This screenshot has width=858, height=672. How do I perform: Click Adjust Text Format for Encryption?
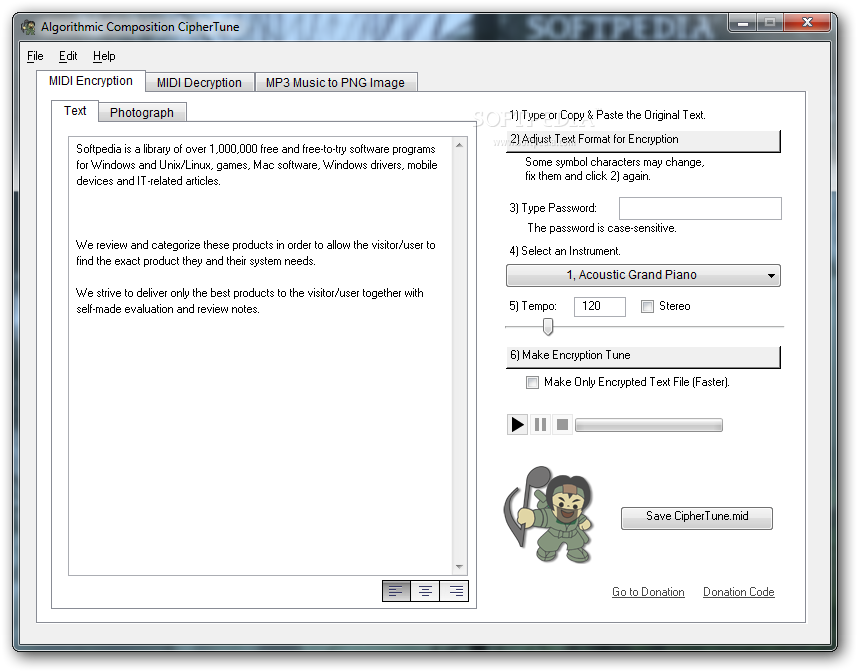(x=643, y=140)
